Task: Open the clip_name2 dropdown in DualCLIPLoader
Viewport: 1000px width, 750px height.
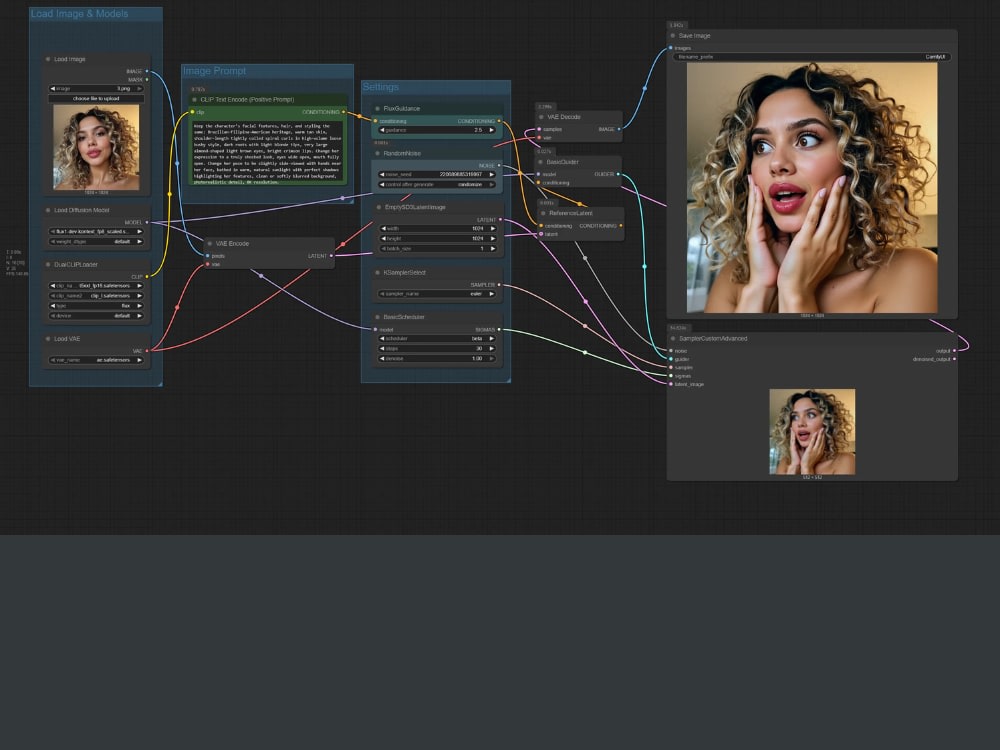Action: pyautogui.click(x=96, y=296)
